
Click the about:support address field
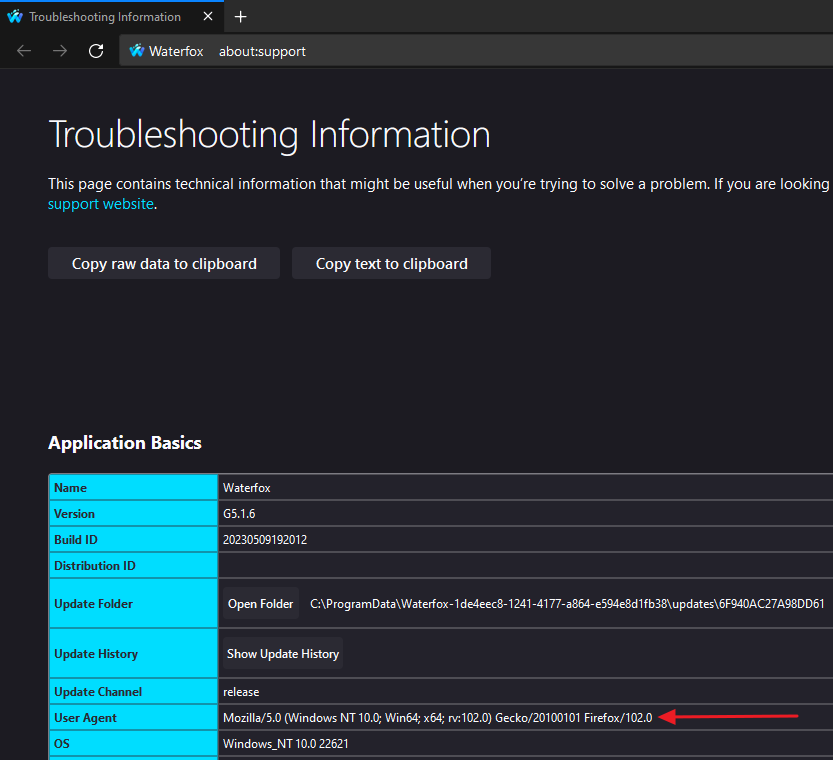pos(262,51)
